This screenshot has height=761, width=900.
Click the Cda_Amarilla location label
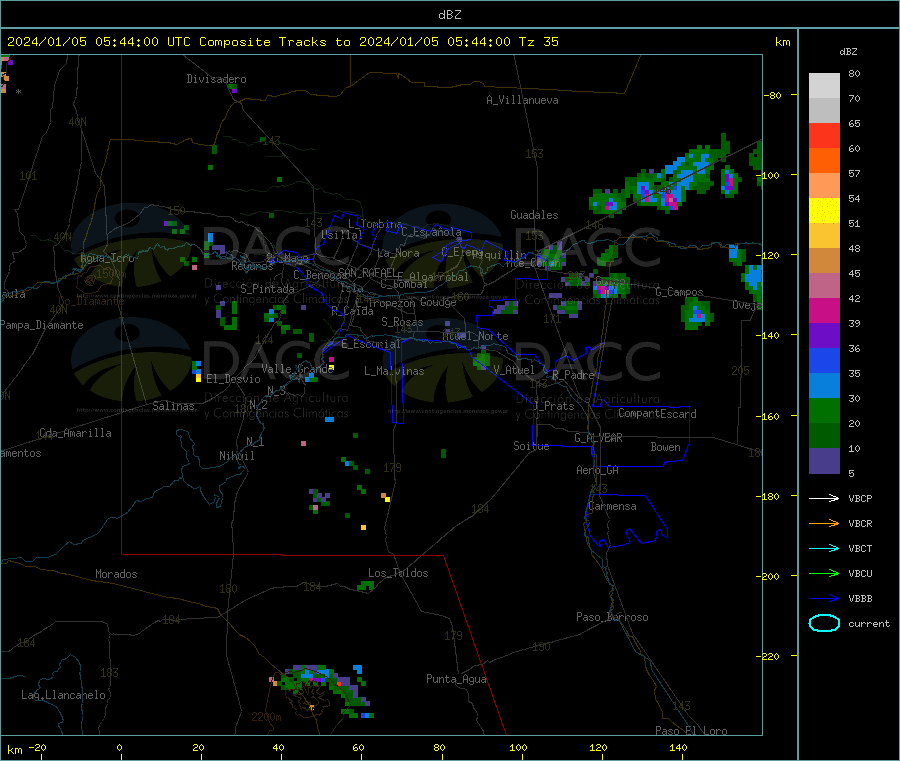[75, 433]
